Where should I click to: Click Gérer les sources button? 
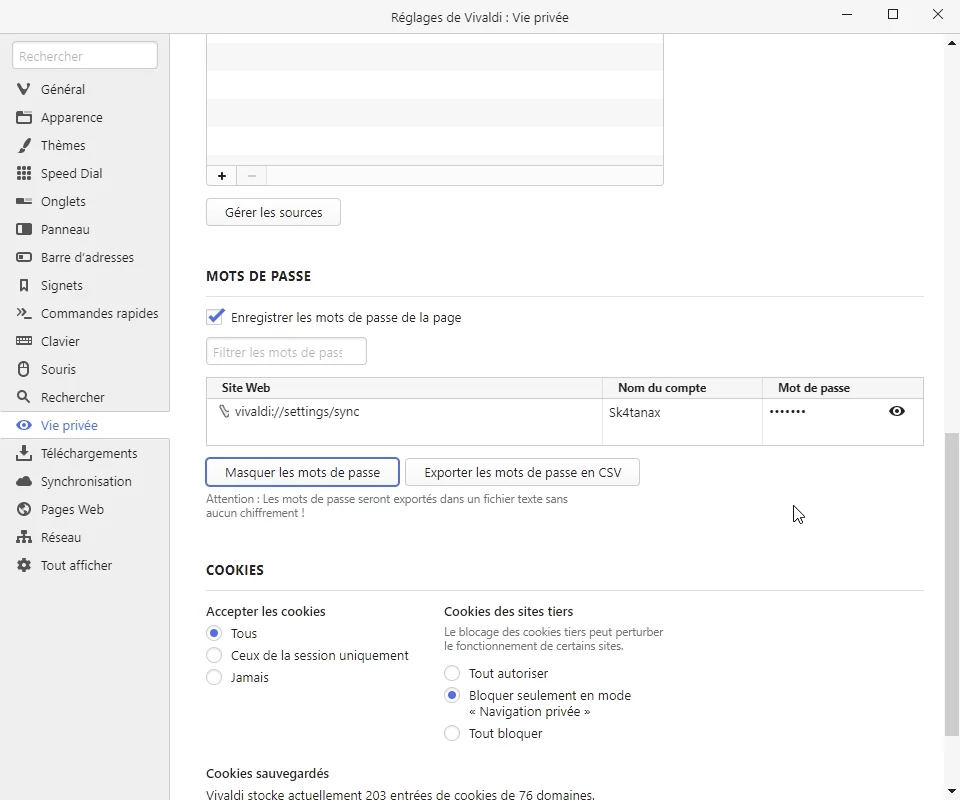click(273, 212)
